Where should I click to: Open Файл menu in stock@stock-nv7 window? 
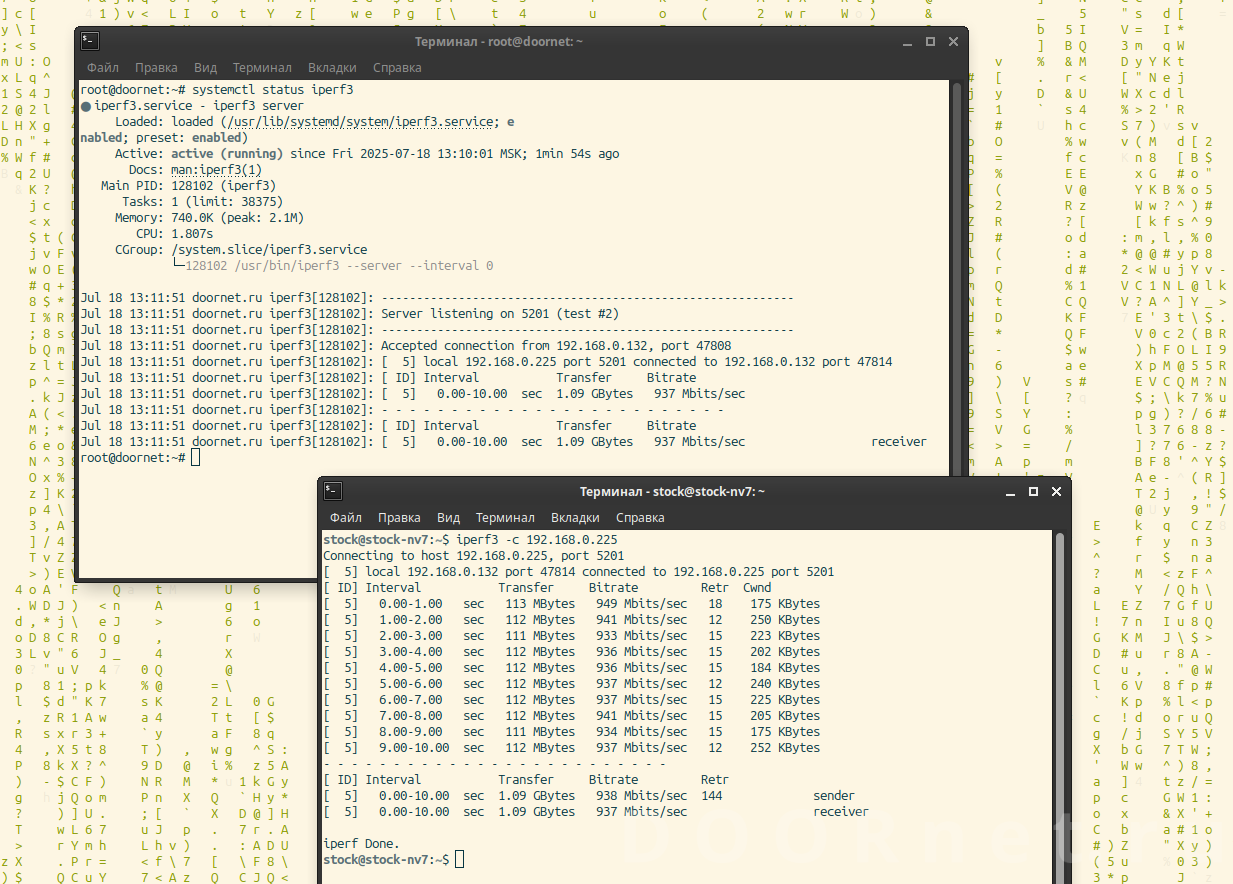[x=346, y=518]
